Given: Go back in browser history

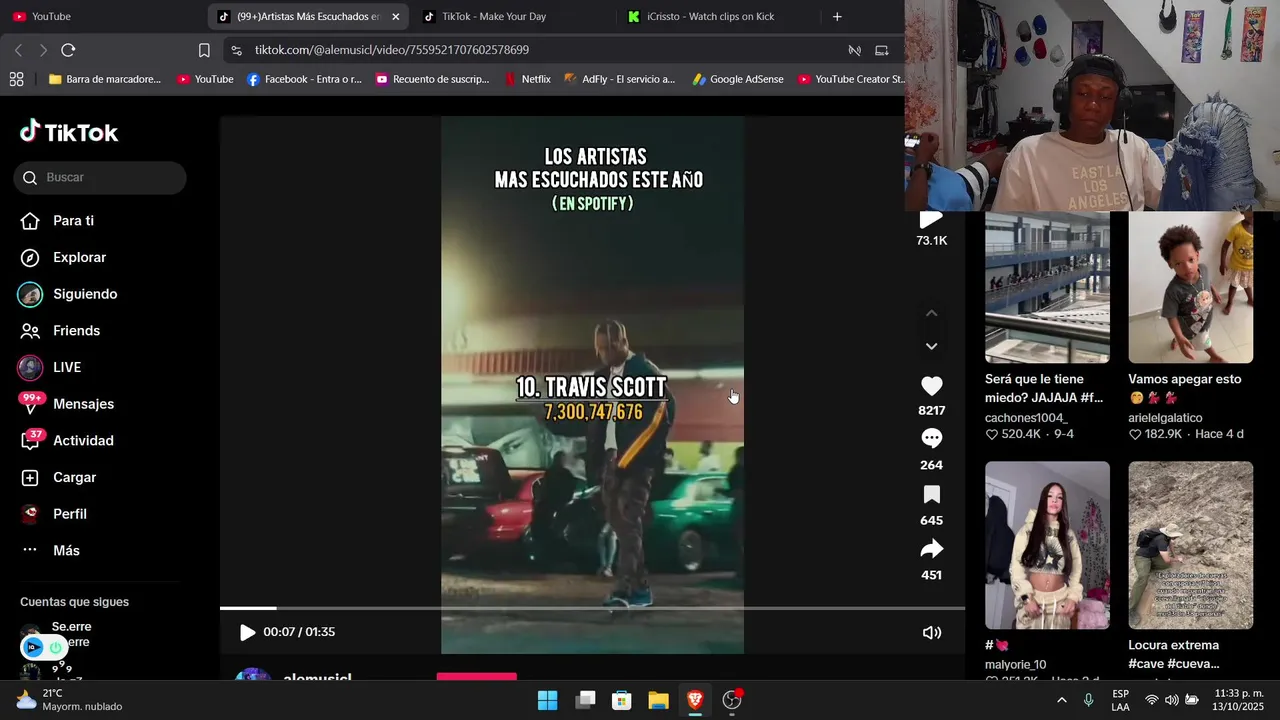Looking at the screenshot, I should click(18, 50).
